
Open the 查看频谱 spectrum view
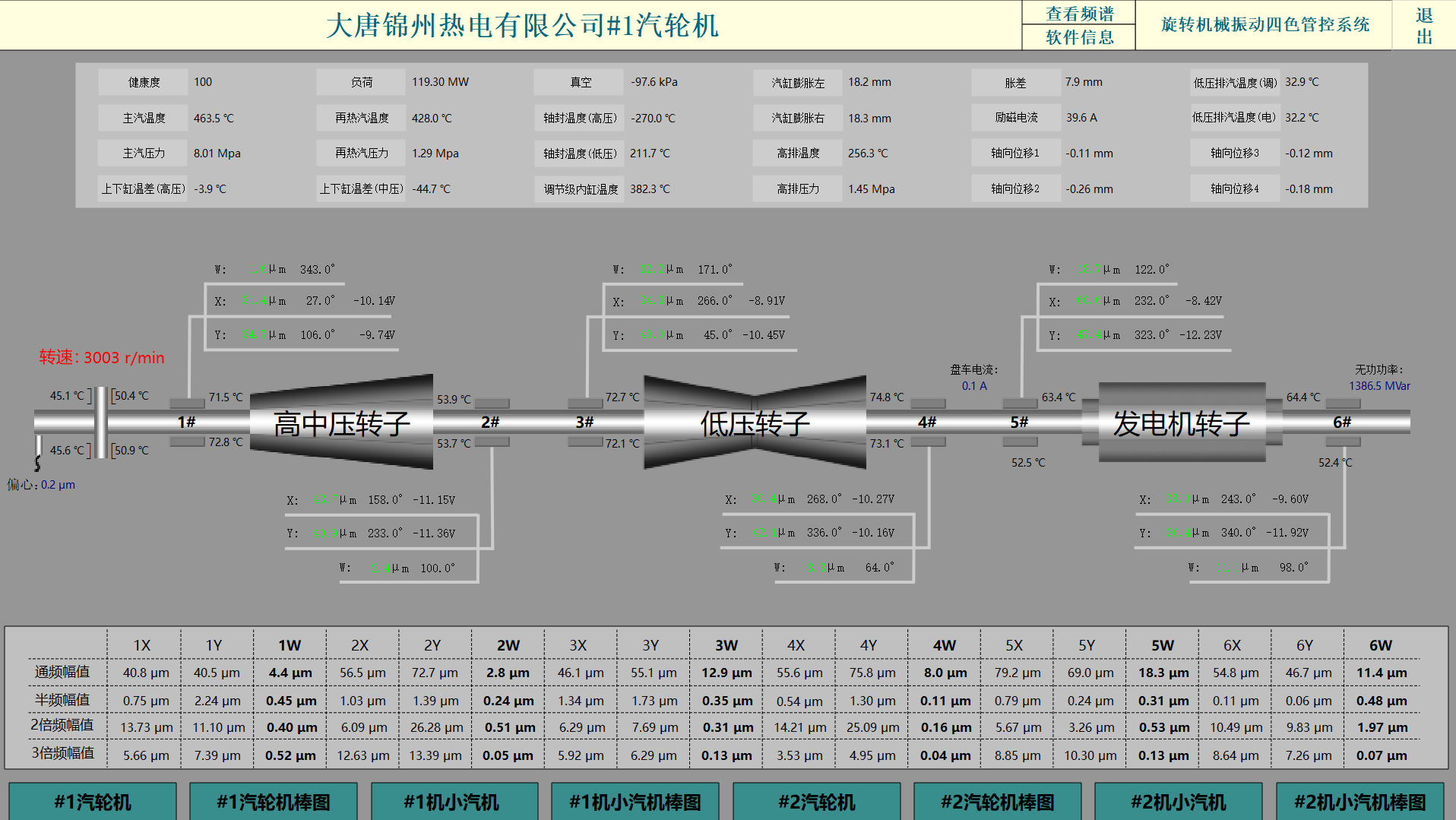point(1079,14)
